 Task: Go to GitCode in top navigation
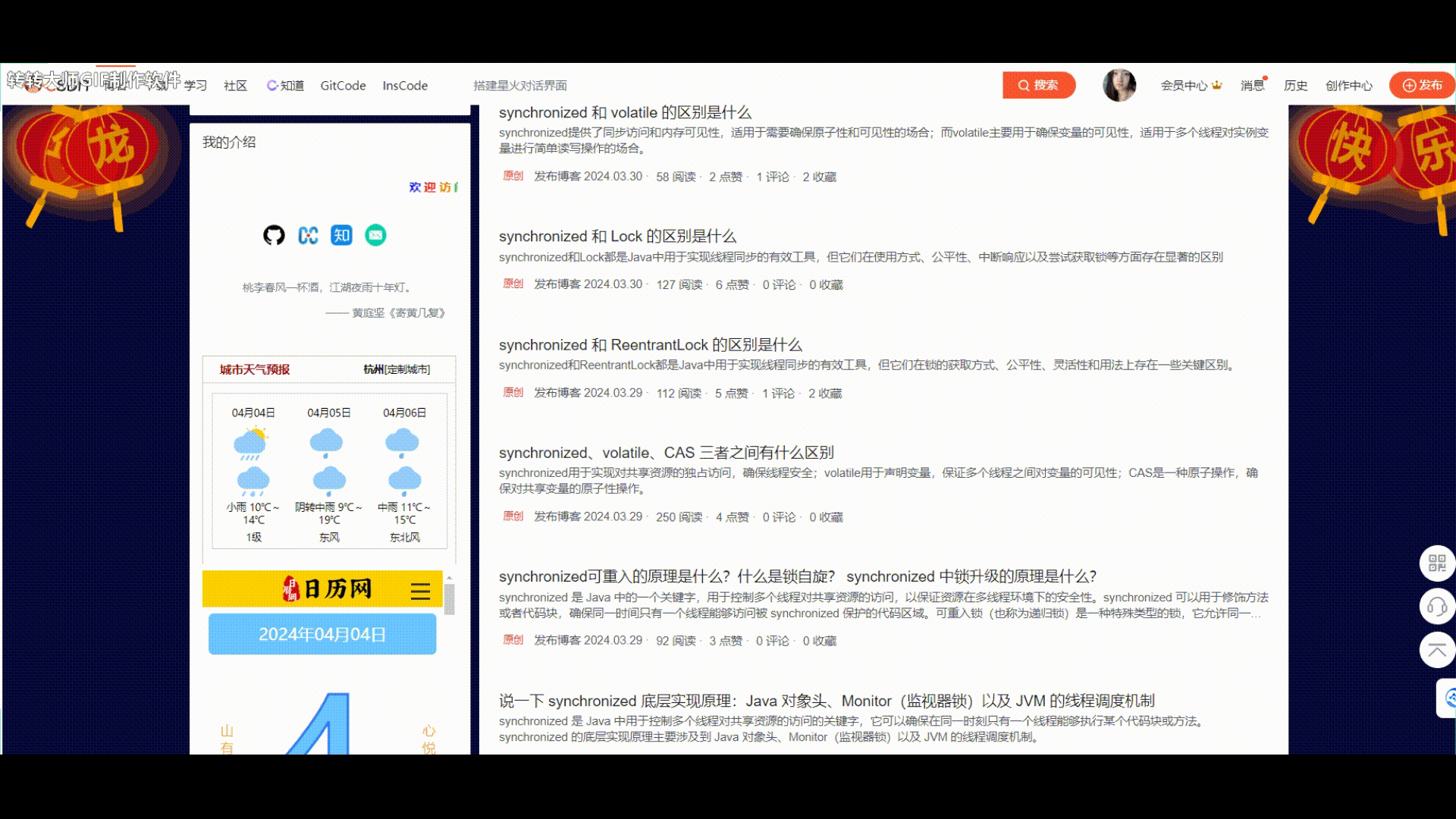pos(343,86)
